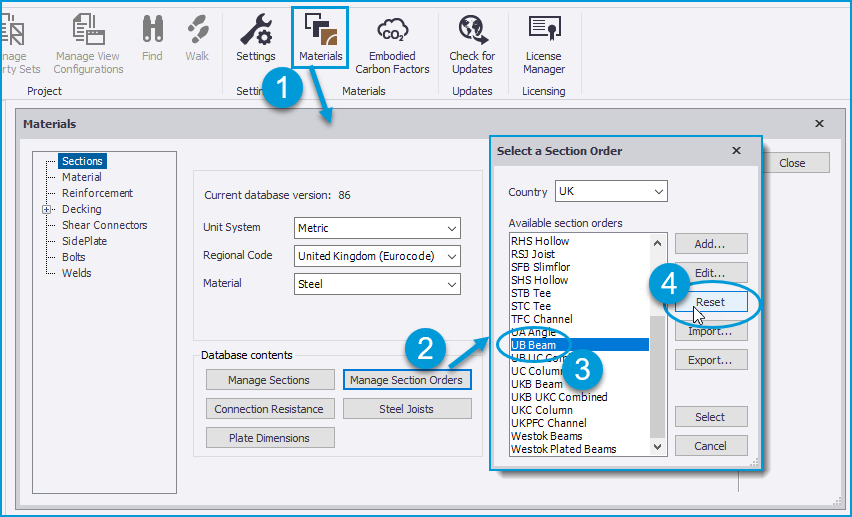
Task: Select STB Tee section order
Action: pyautogui.click(x=531, y=293)
